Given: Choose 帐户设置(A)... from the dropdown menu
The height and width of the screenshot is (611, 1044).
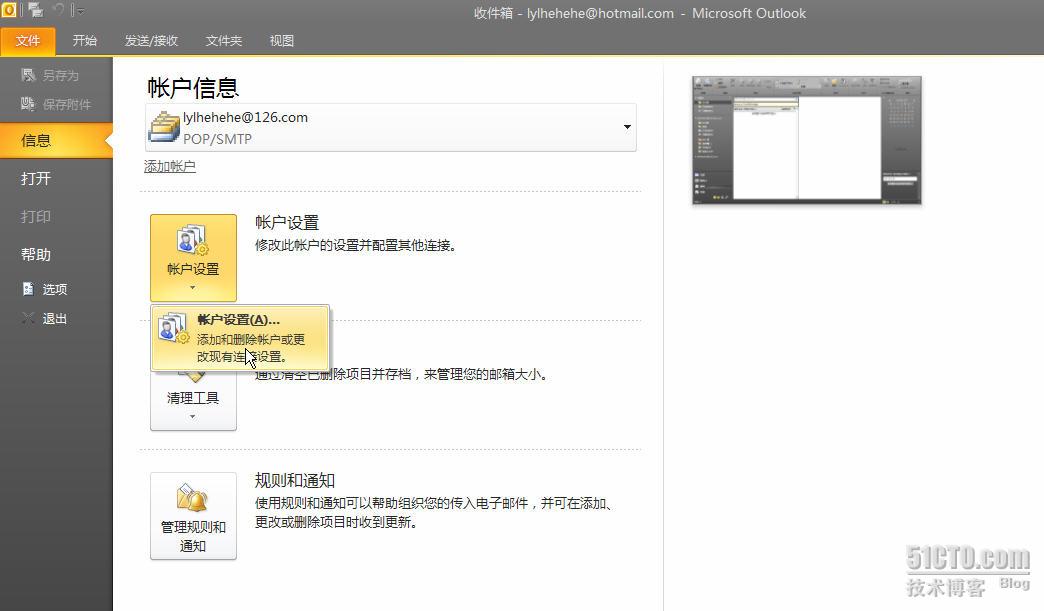Looking at the screenshot, I should pyautogui.click(x=240, y=337).
